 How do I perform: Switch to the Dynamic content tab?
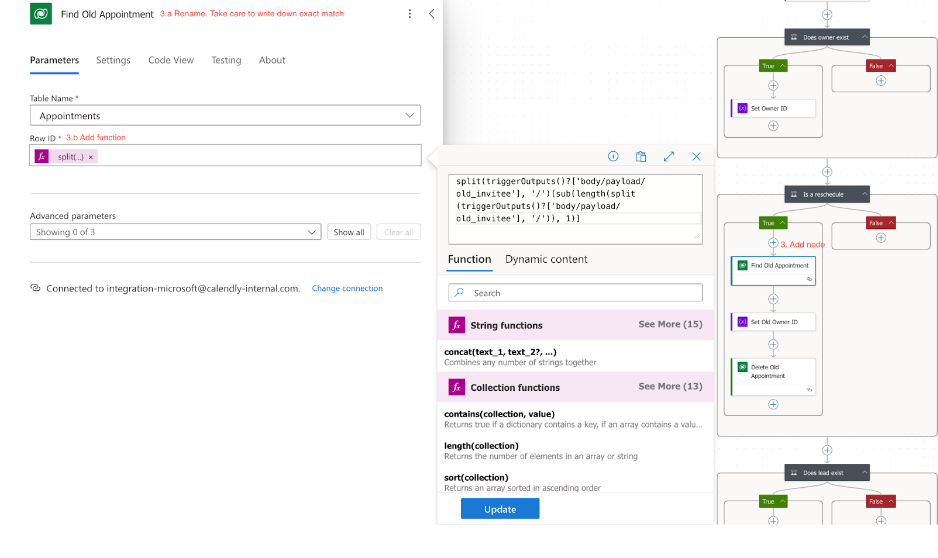546,259
